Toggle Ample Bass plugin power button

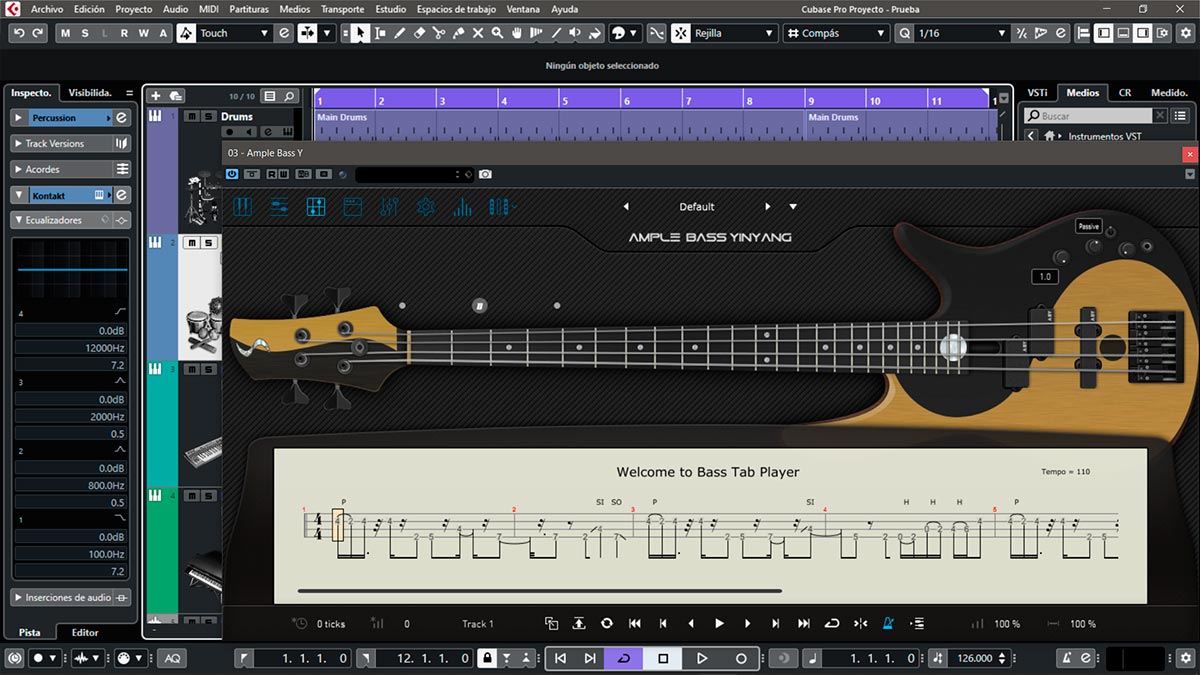pos(232,174)
